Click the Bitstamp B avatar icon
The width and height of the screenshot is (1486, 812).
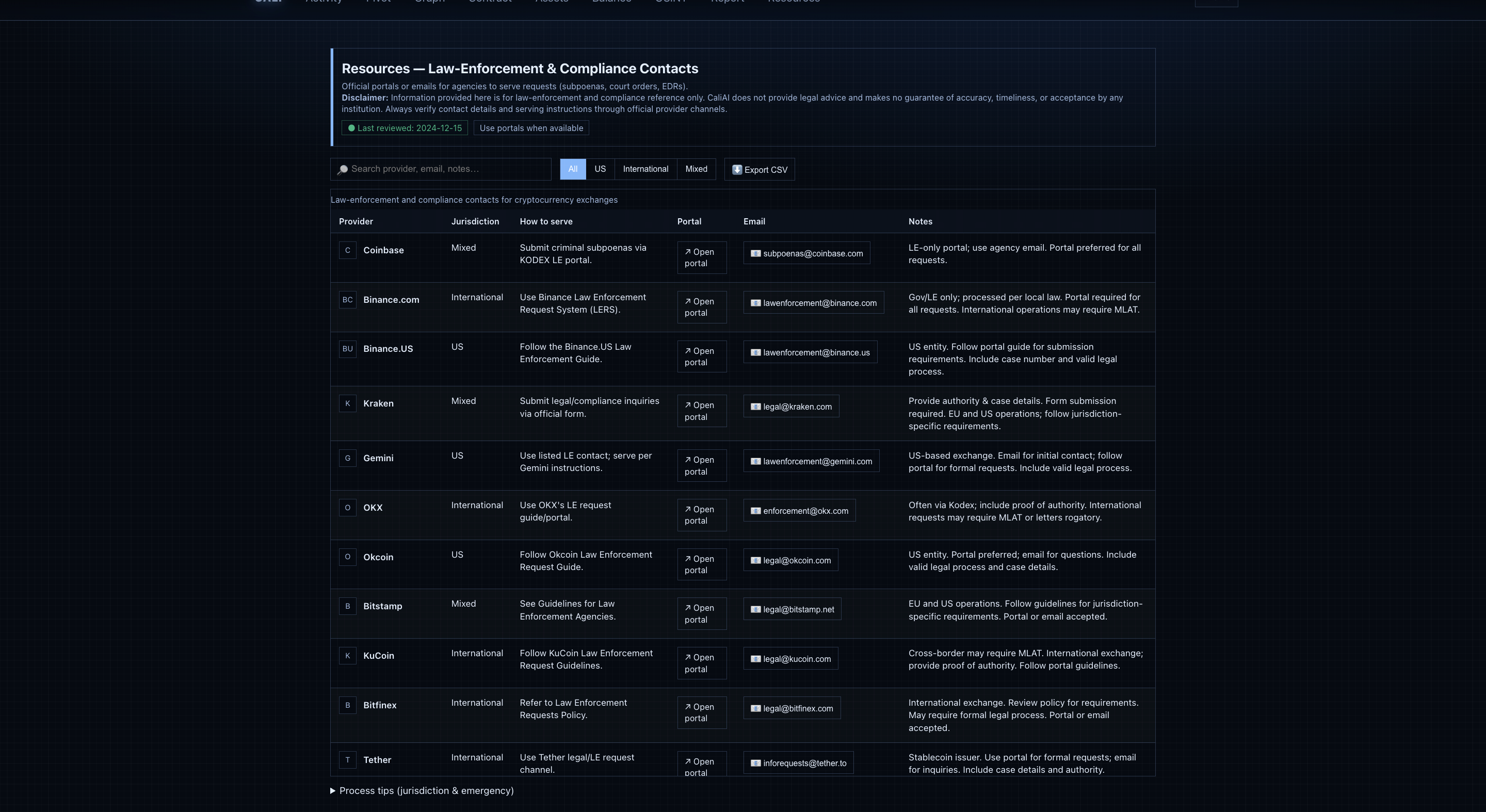click(x=347, y=606)
